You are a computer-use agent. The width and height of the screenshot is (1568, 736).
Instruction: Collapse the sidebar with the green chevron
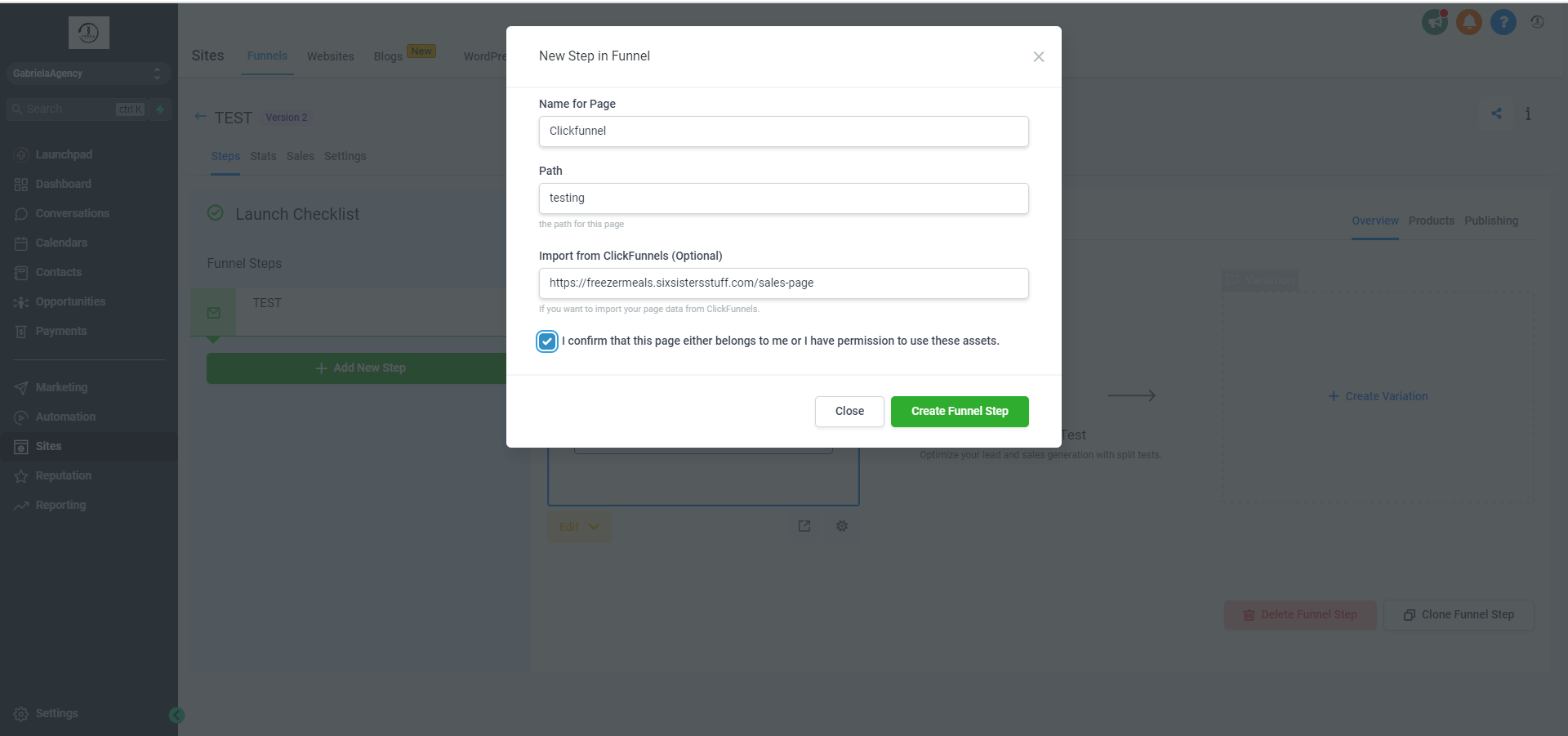click(176, 715)
